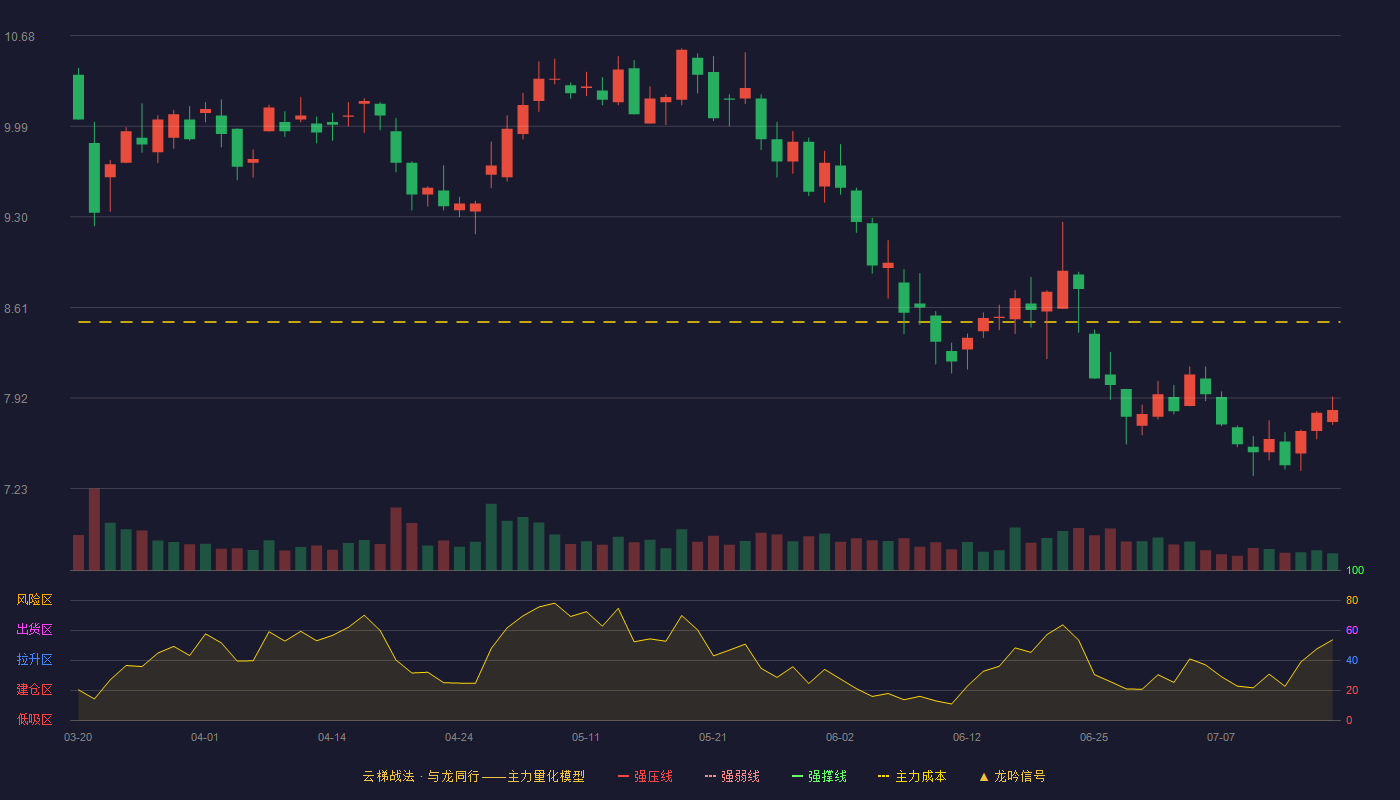Click the 05-21 date label

[x=713, y=737]
